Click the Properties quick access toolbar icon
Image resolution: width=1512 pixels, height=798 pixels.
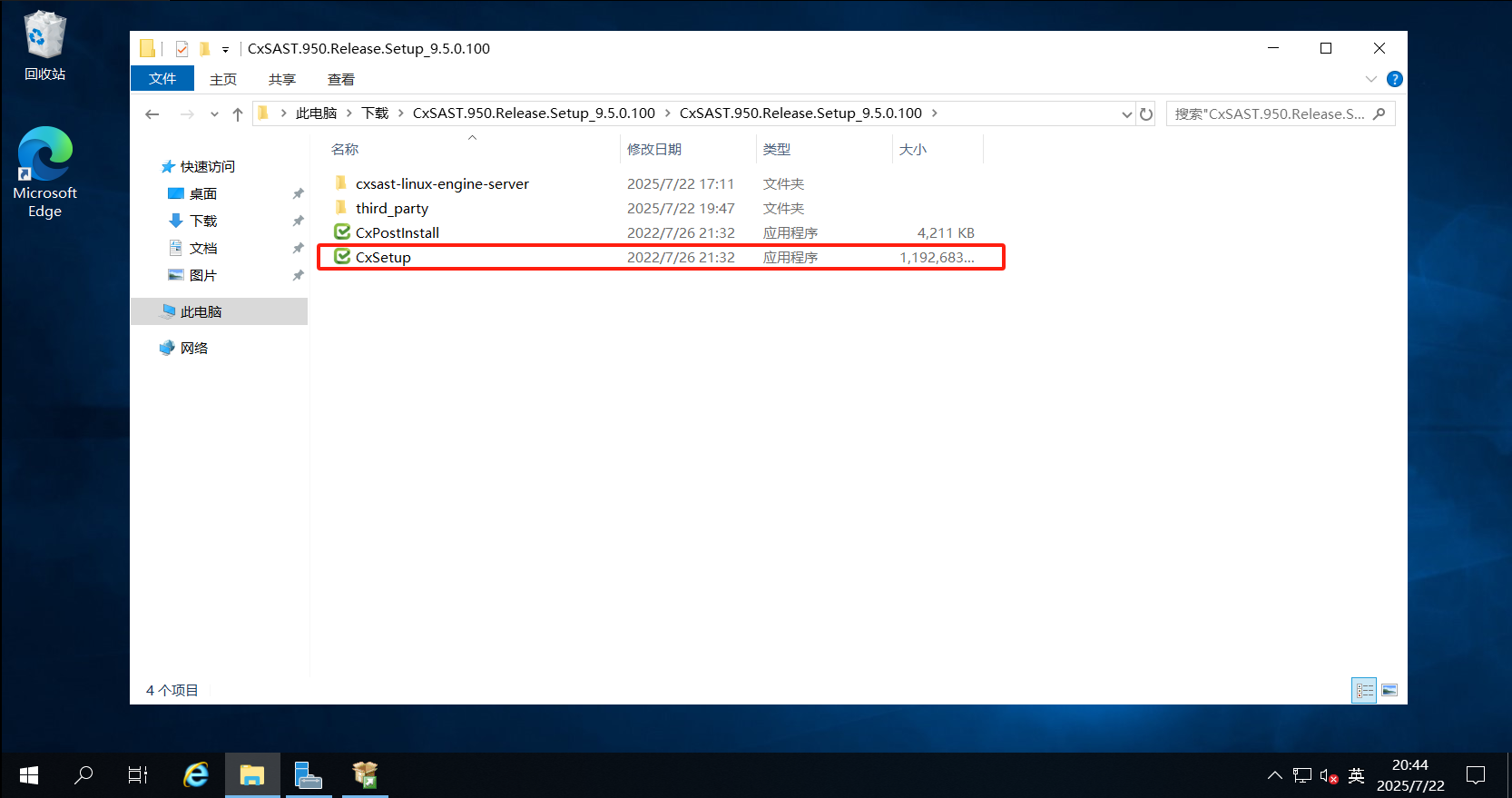(182, 48)
